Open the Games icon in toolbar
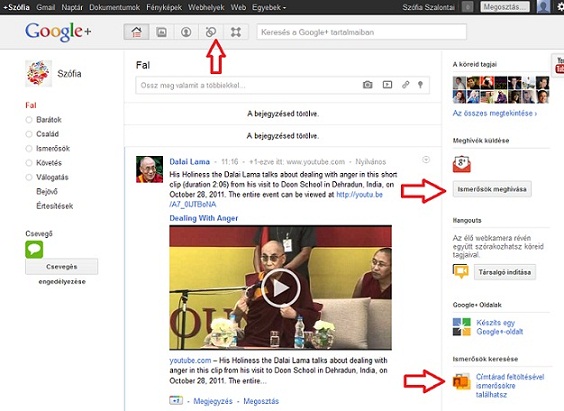Viewport: 564px width, 411px height. [x=236, y=32]
